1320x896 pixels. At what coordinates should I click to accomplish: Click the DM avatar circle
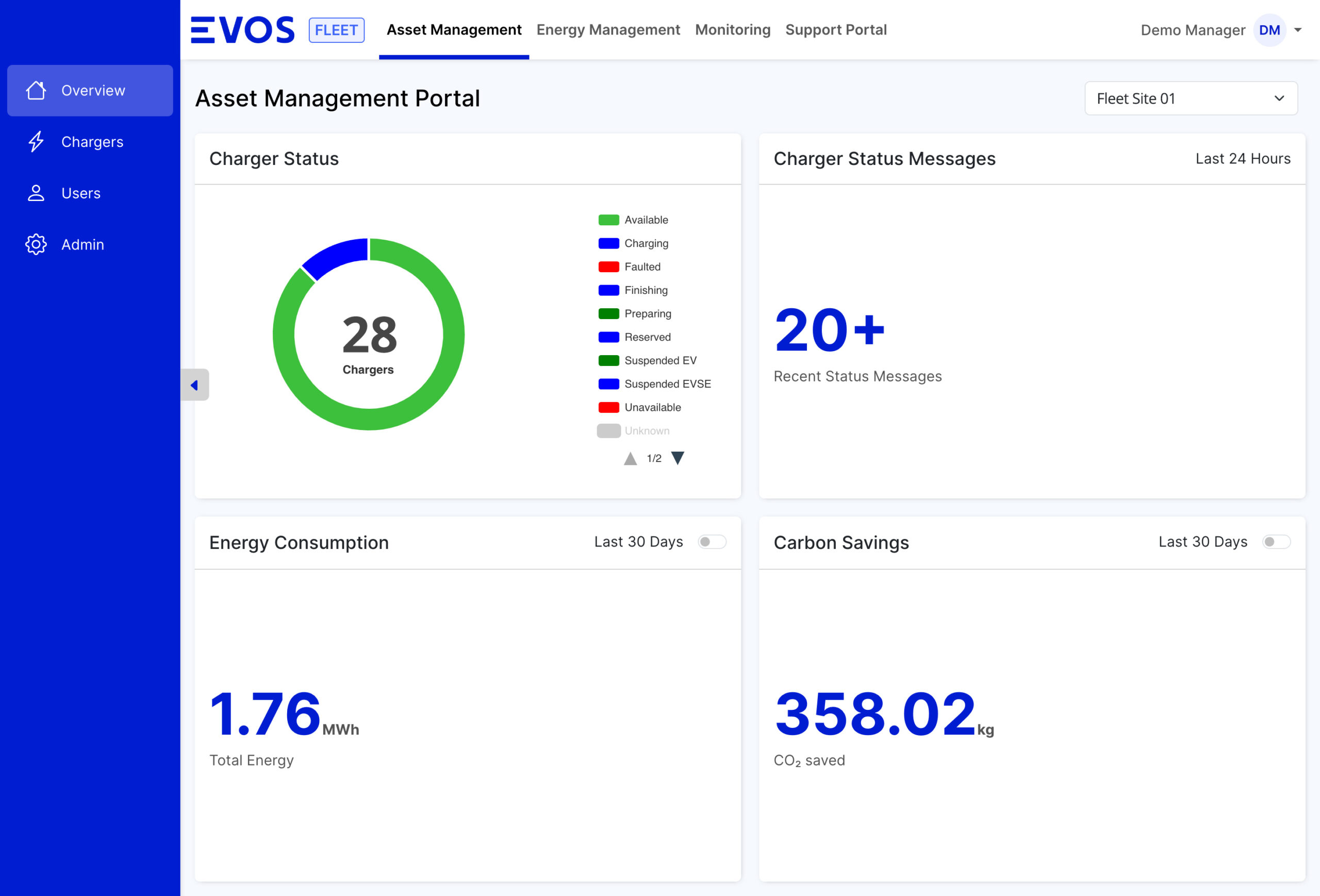pos(1270,30)
